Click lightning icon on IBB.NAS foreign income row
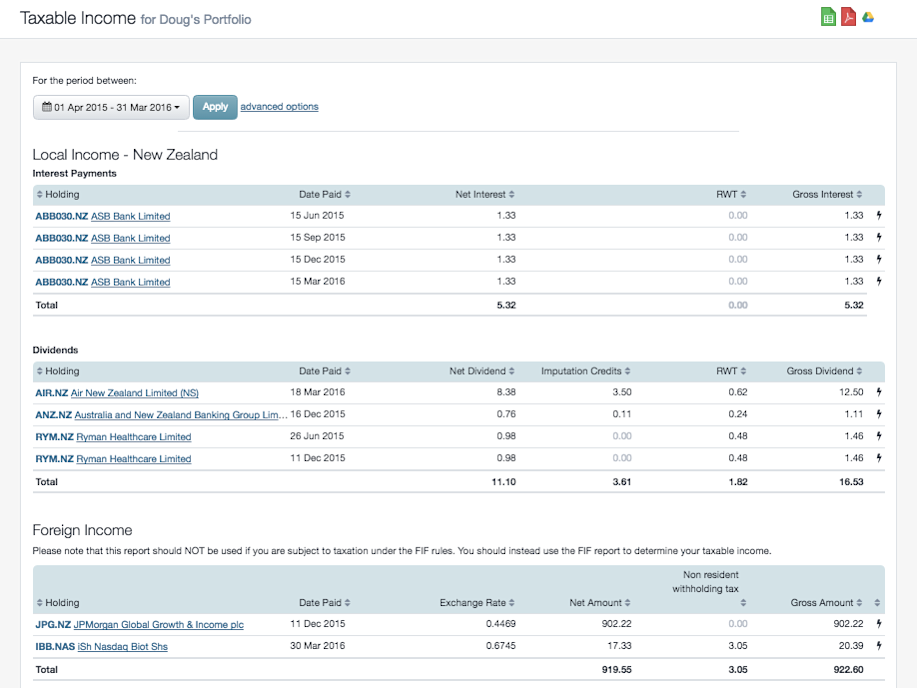Viewport: 917px width, 688px height. 879,646
